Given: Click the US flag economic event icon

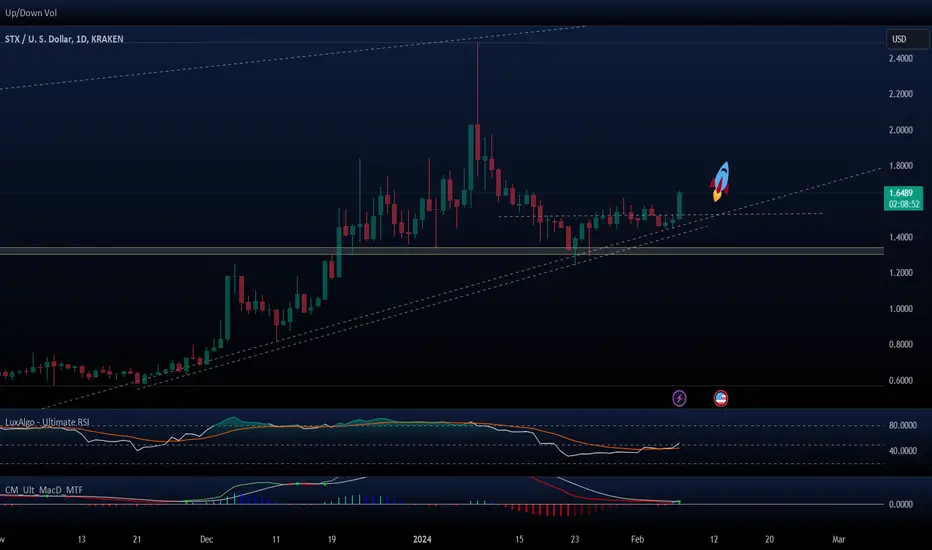Looking at the screenshot, I should coord(720,398).
